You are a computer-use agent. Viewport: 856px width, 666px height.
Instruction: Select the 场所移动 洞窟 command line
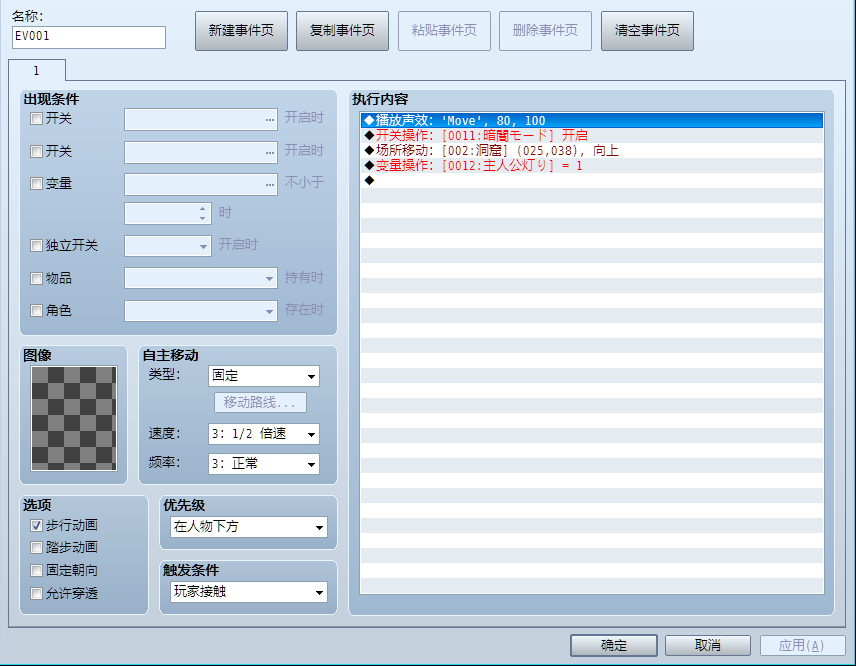[592, 150]
